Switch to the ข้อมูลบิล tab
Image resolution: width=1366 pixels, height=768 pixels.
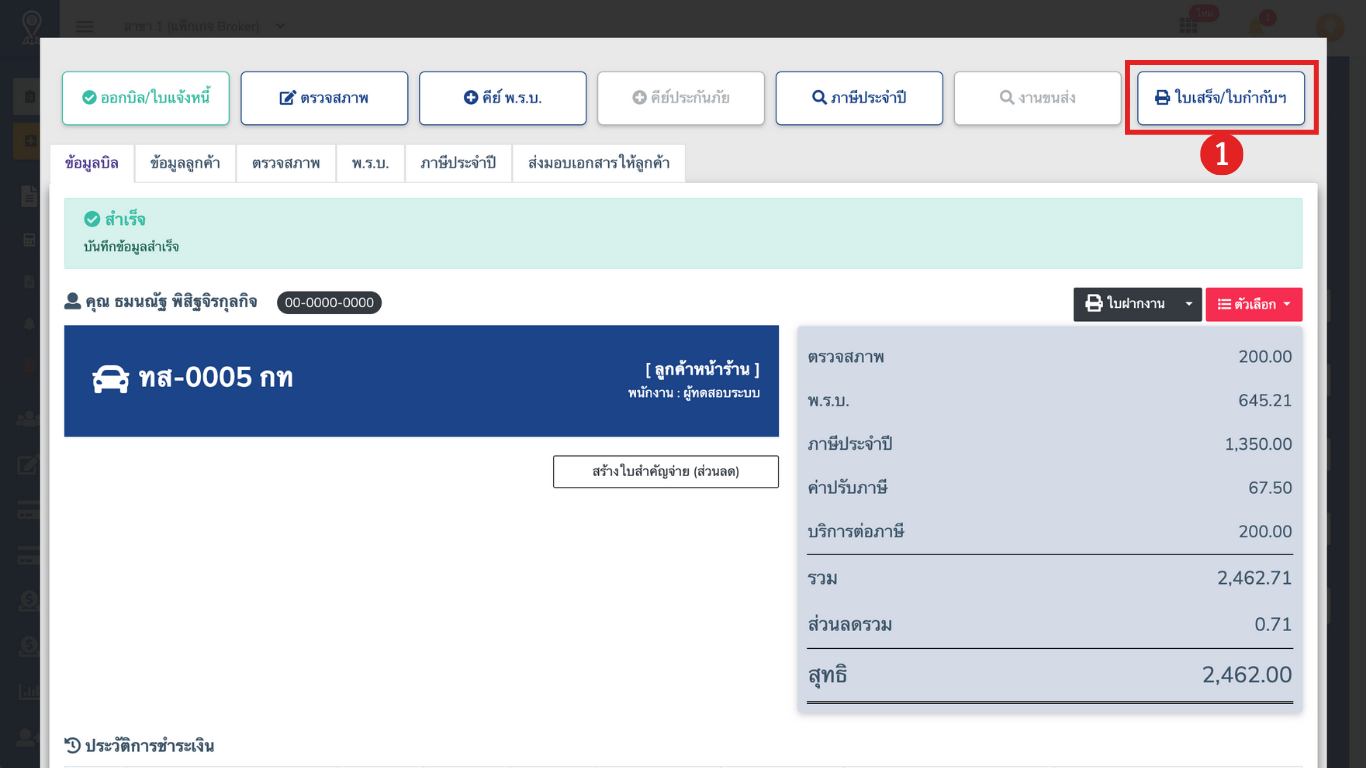click(92, 163)
